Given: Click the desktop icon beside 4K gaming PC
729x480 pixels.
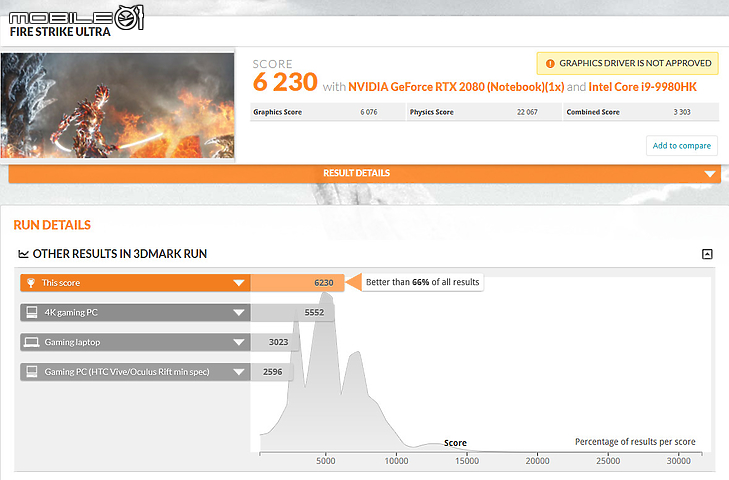Looking at the screenshot, I should tap(32, 313).
